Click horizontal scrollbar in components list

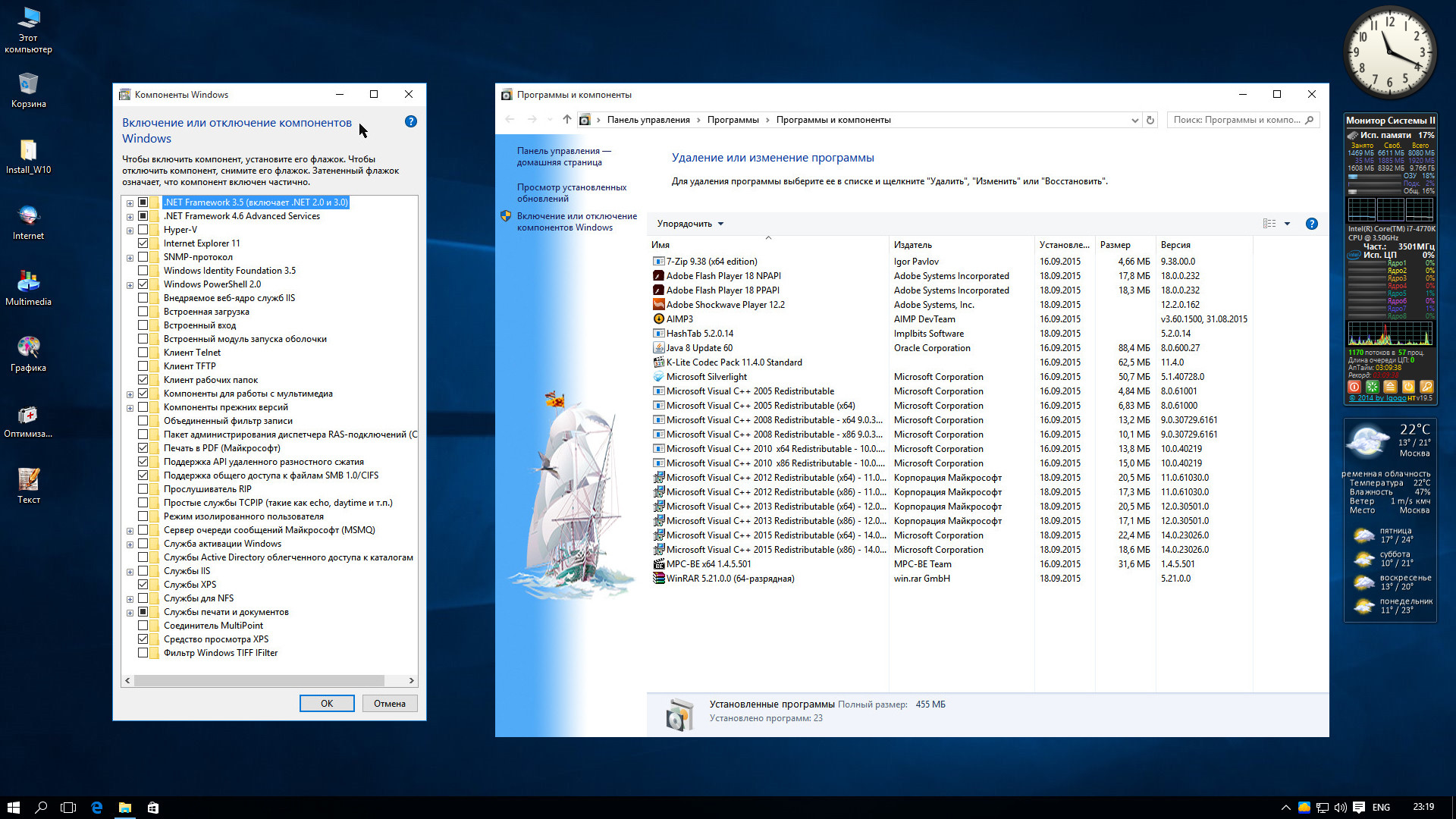pos(259,680)
